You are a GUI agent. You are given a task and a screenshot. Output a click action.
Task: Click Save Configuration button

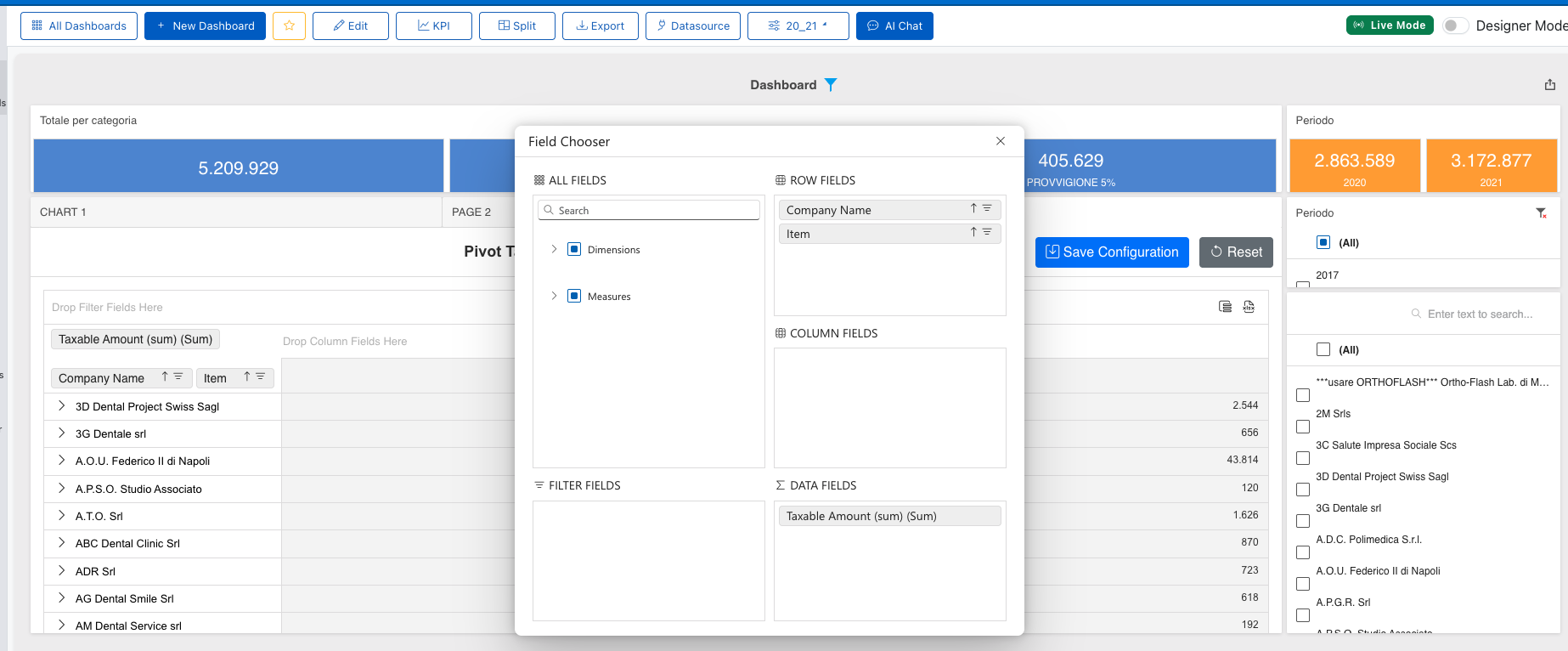1112,252
